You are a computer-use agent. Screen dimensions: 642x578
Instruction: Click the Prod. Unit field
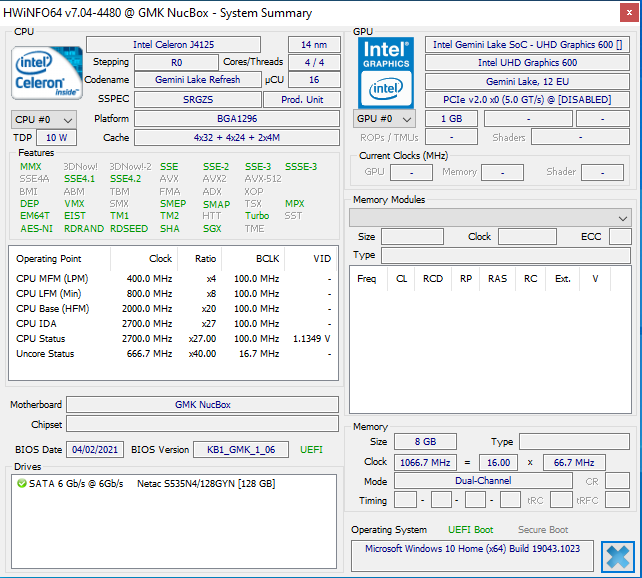pos(302,99)
